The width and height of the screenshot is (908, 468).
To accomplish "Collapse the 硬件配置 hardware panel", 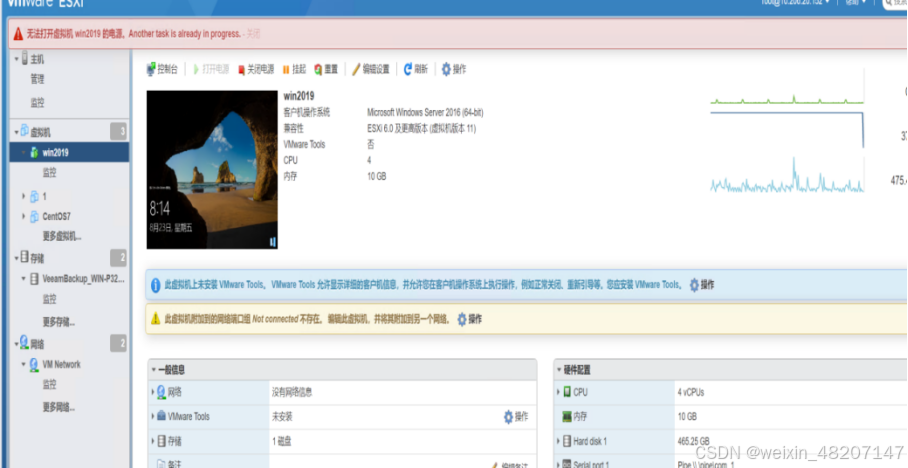I will tap(559, 370).
